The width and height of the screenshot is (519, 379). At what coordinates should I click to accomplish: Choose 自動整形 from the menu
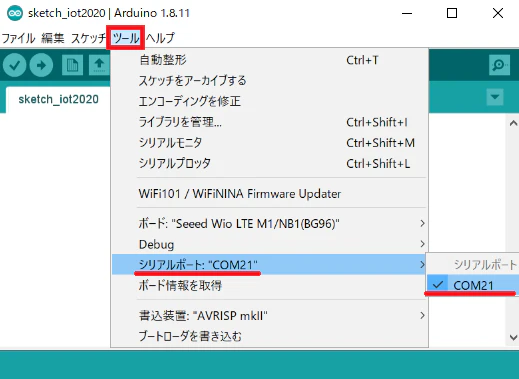click(269, 60)
